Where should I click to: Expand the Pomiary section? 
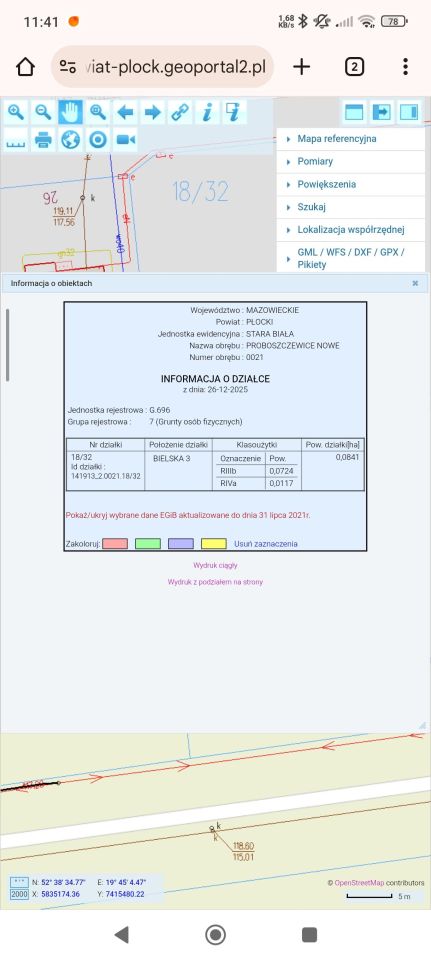point(351,162)
